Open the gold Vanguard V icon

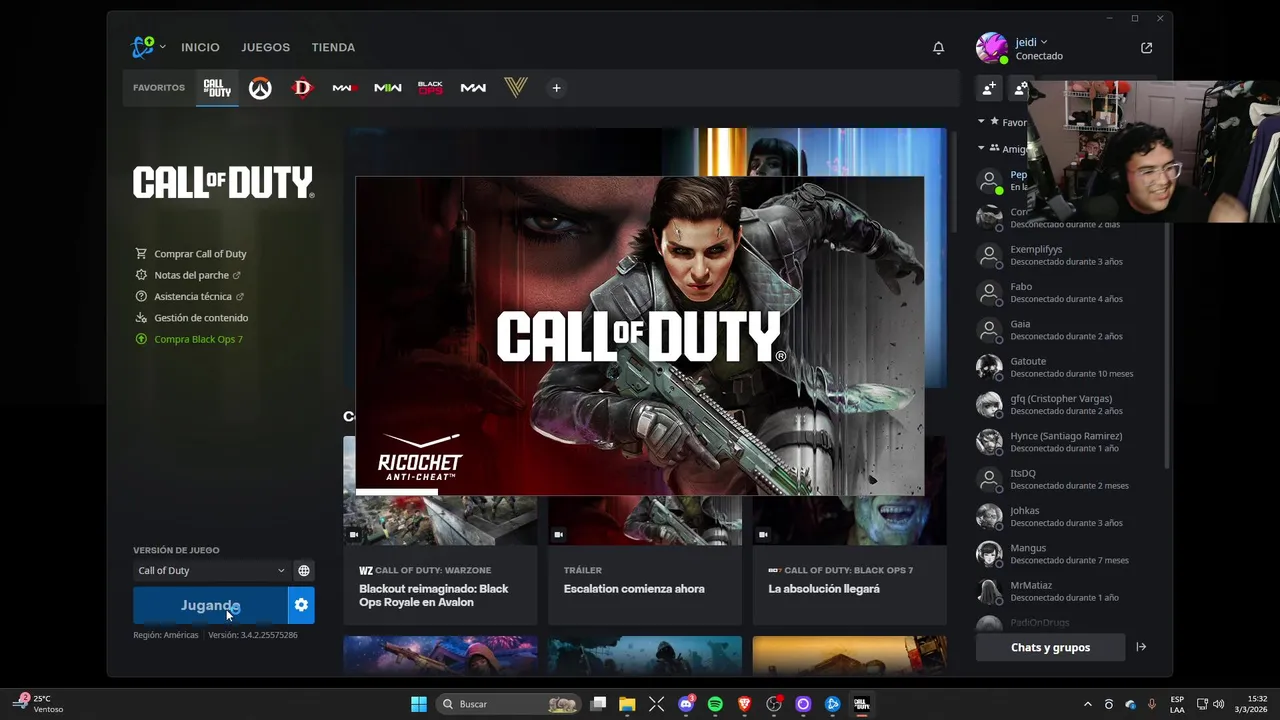click(x=515, y=88)
